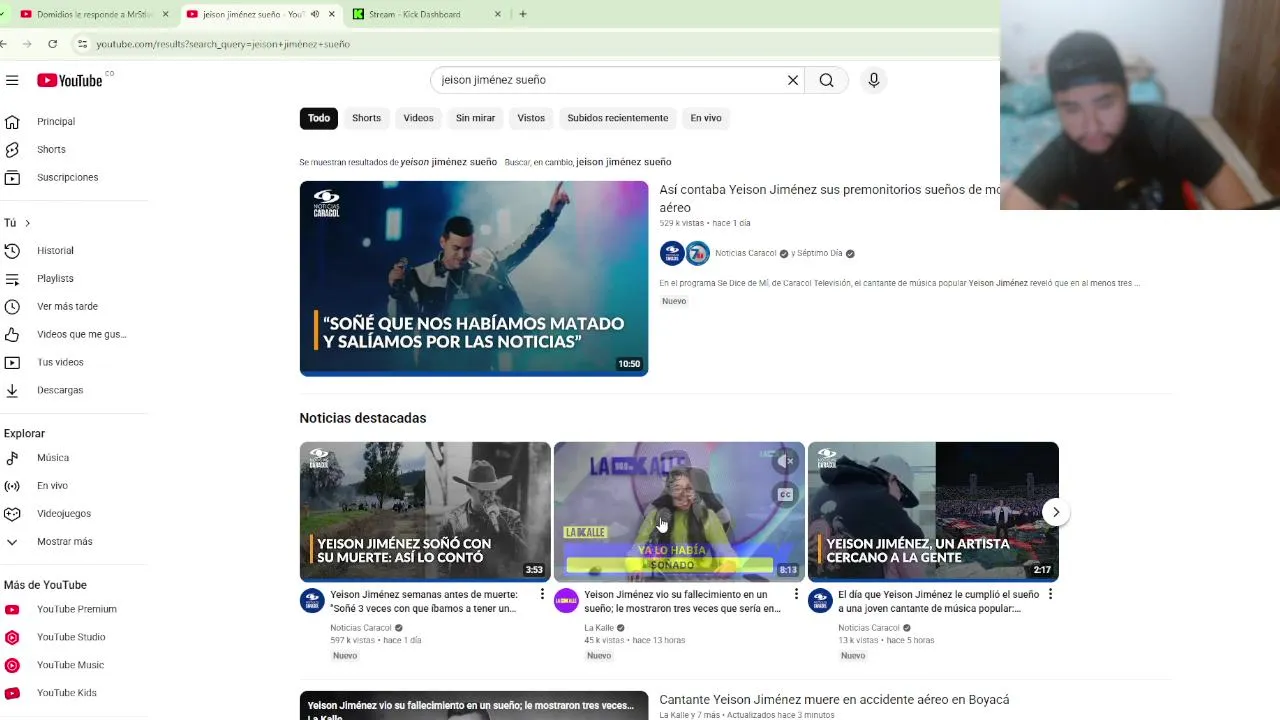The width and height of the screenshot is (1280, 720).
Task: Select the Shorts filter chip
Action: point(366,118)
